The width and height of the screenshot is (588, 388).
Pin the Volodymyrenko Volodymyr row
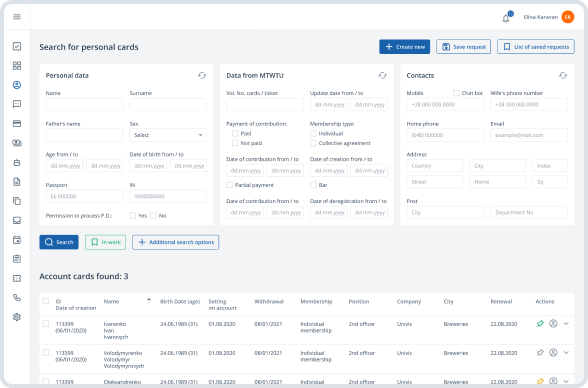pyautogui.click(x=540, y=352)
